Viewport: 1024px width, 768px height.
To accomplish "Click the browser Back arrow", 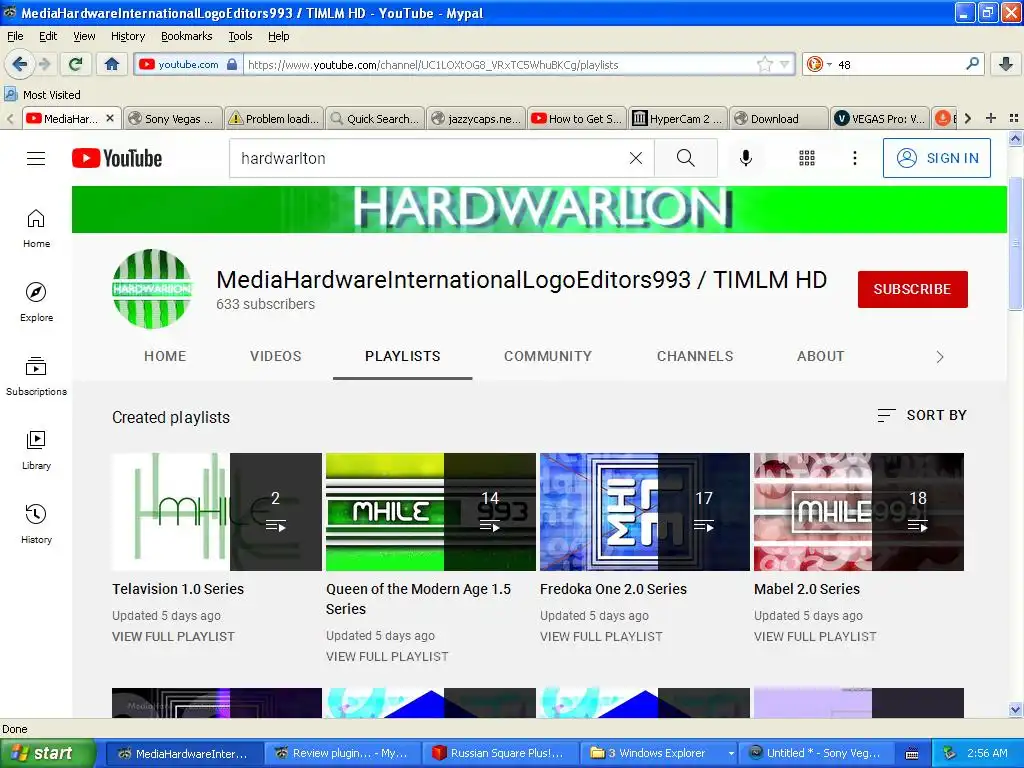I will (x=19, y=64).
